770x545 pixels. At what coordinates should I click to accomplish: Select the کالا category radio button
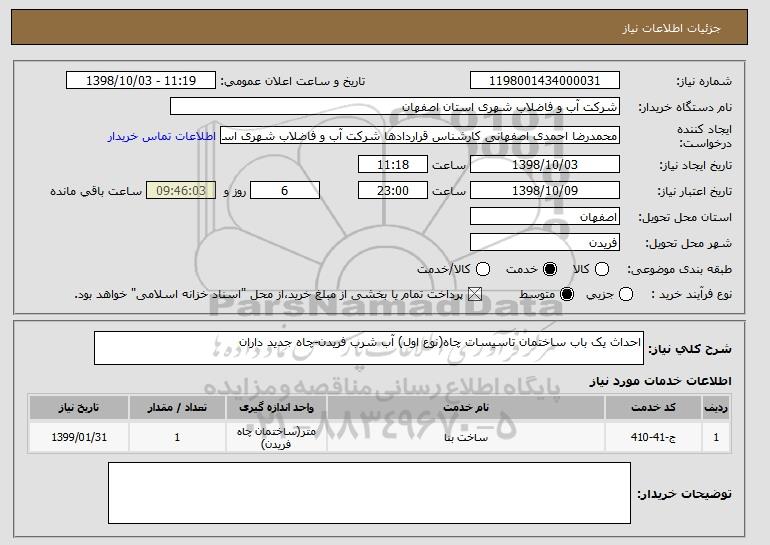pos(602,269)
